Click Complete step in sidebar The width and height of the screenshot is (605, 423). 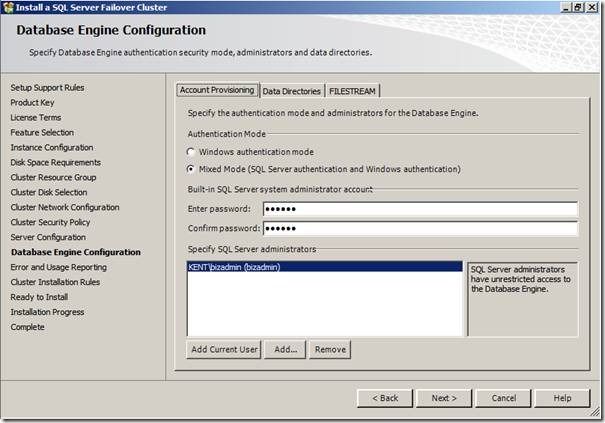click(x=27, y=327)
